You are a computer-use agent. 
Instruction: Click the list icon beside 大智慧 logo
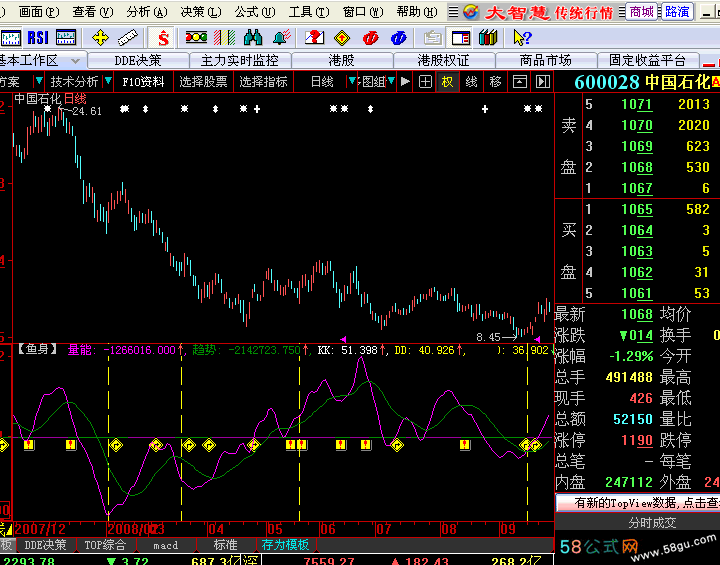coord(453,11)
